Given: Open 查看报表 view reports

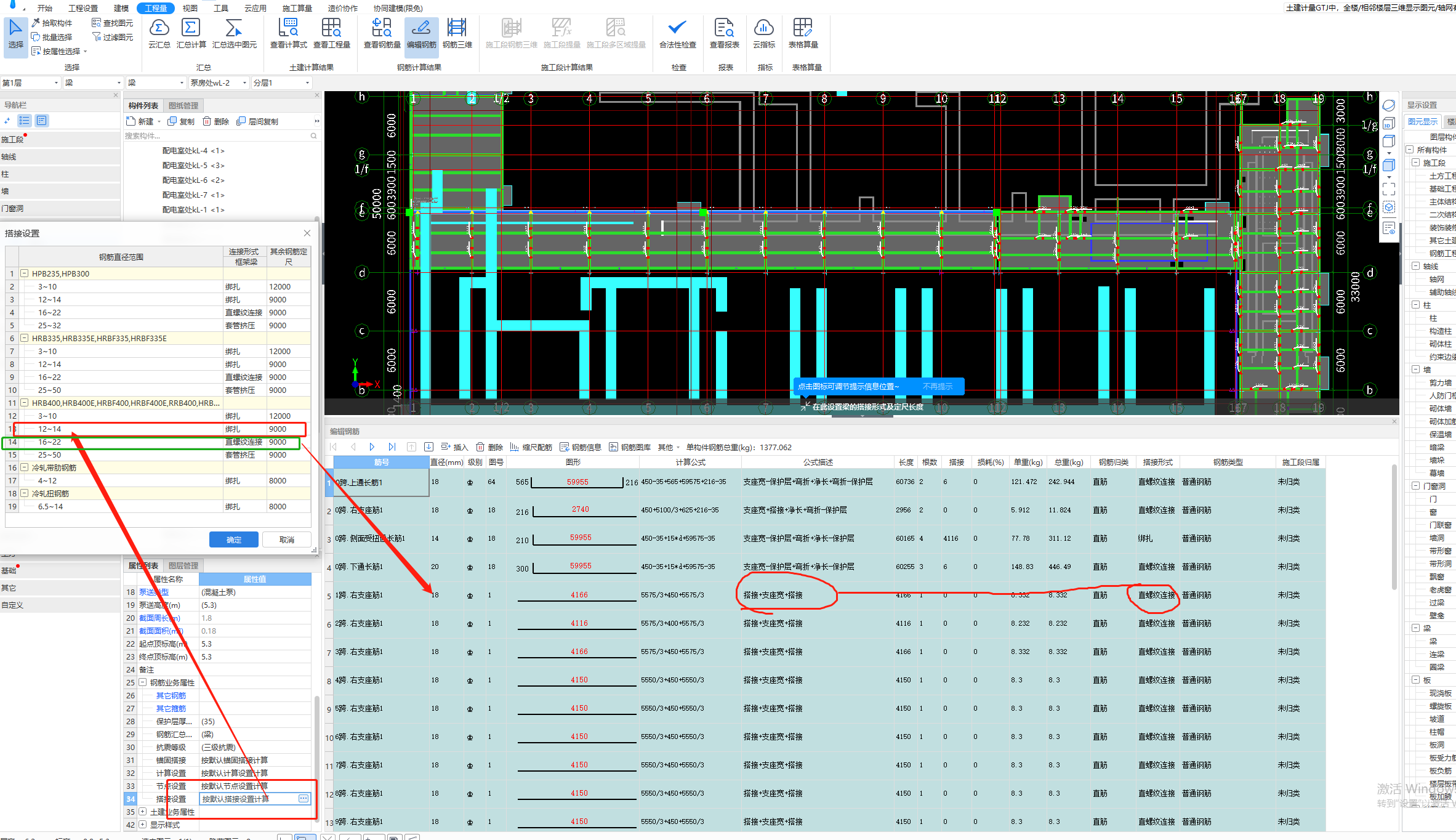Looking at the screenshot, I should [724, 34].
